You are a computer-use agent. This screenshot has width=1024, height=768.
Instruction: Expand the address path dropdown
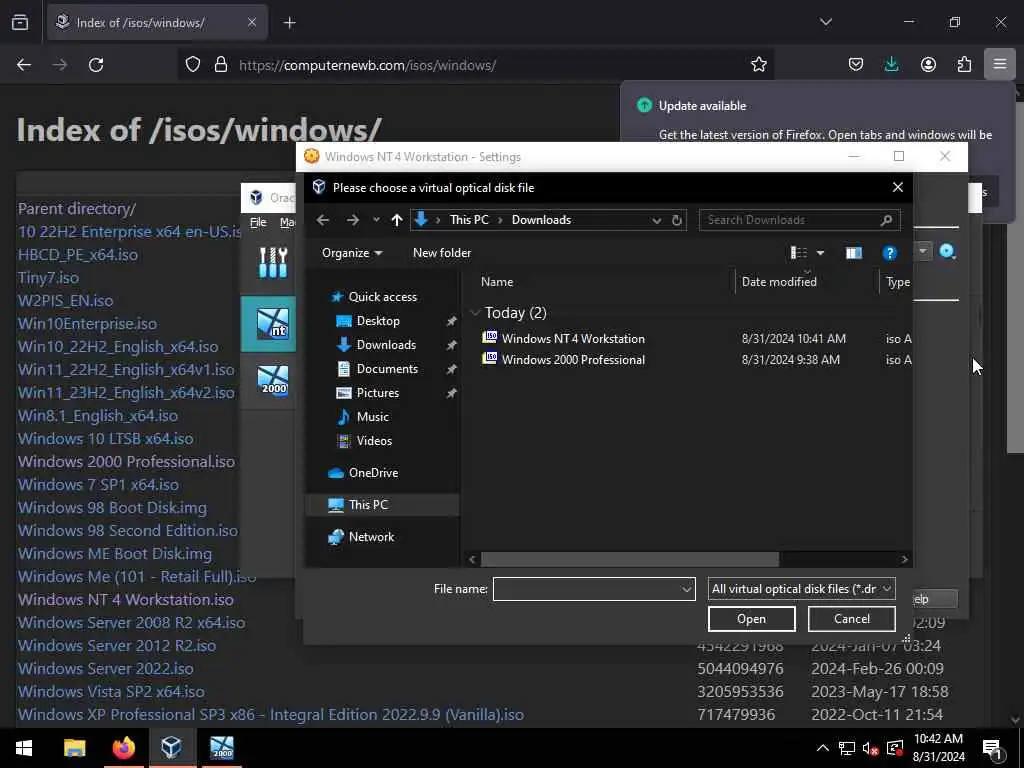[656, 220]
